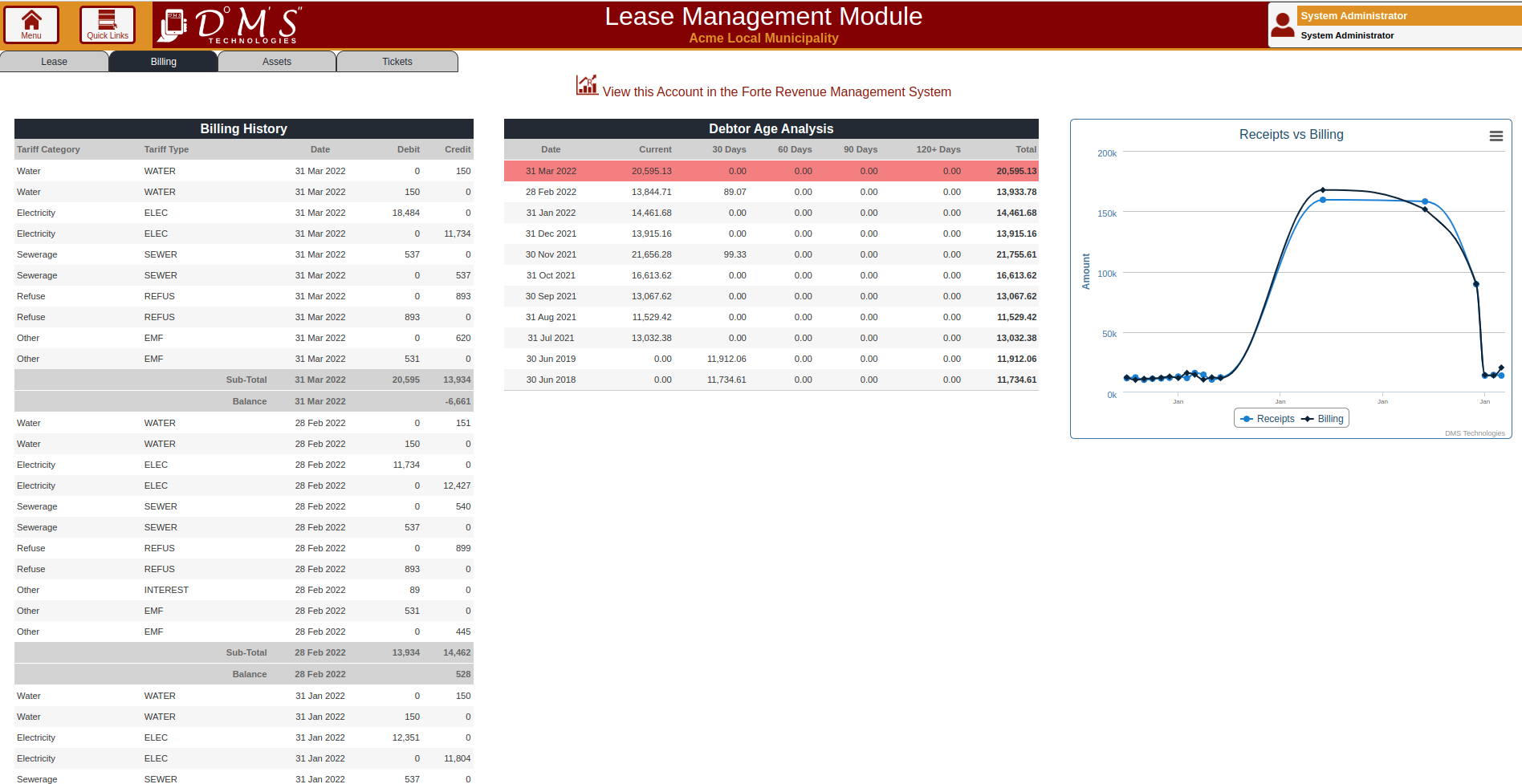Click the DMS Technologies chart credit

(x=1475, y=433)
